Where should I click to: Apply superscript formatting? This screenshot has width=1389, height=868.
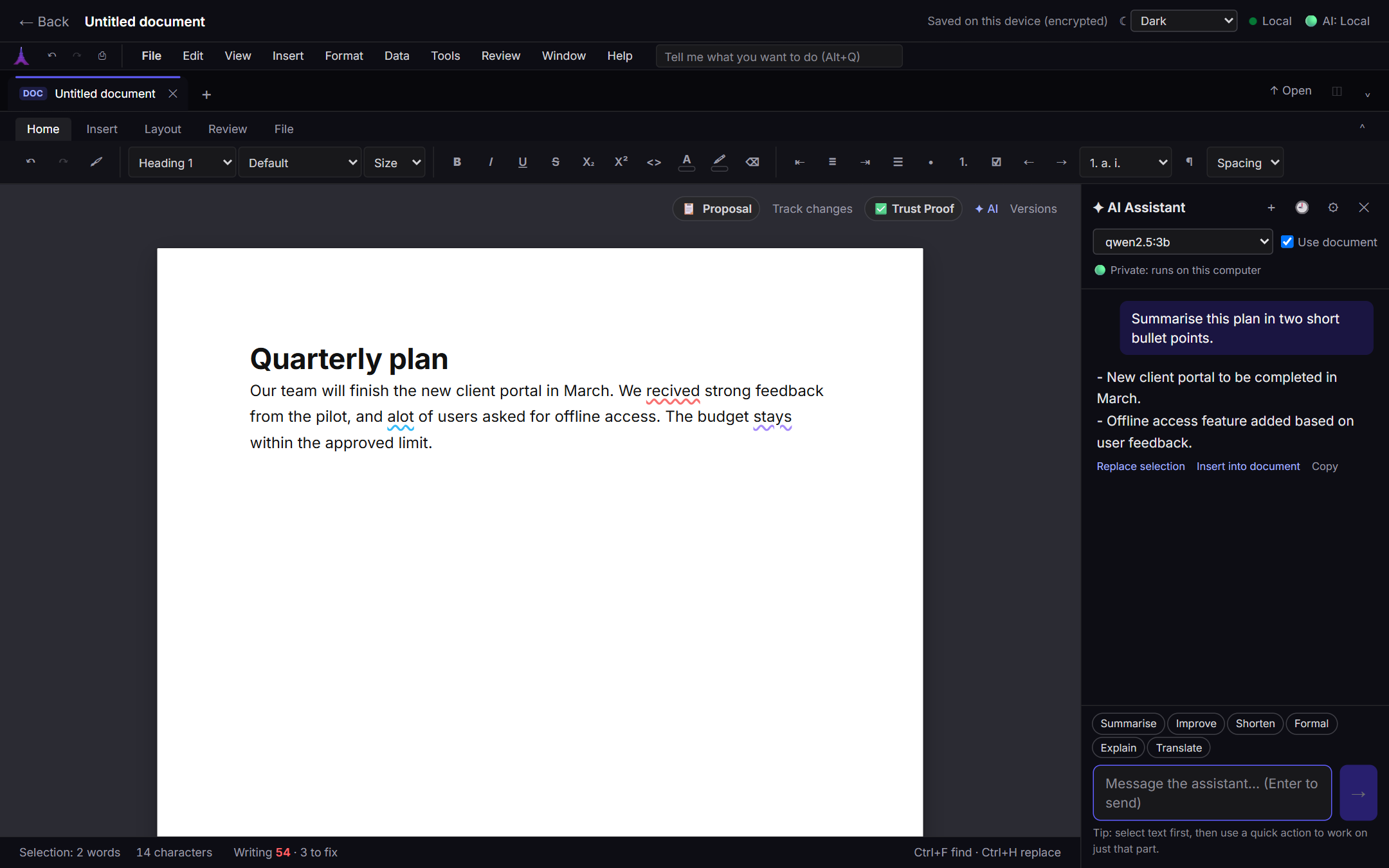point(621,162)
